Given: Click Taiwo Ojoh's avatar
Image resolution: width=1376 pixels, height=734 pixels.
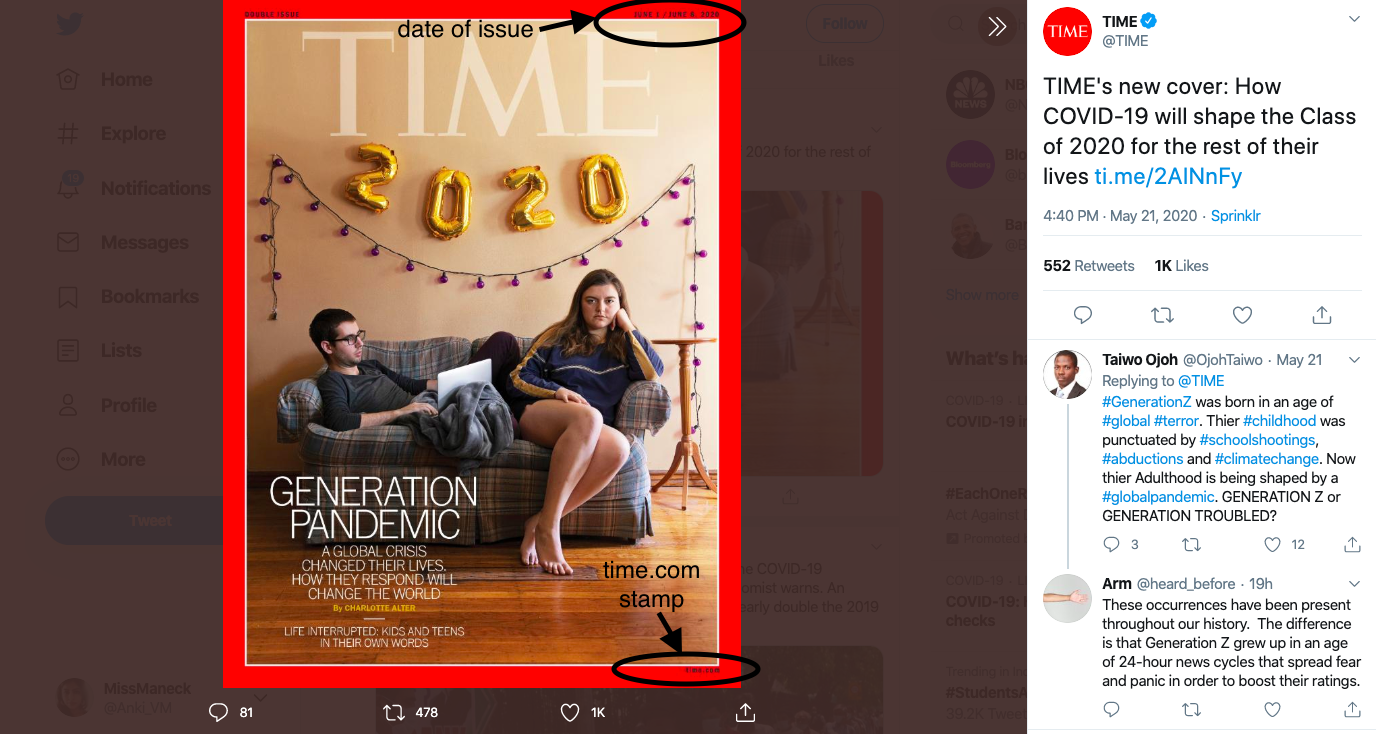Looking at the screenshot, I should click(x=1067, y=375).
